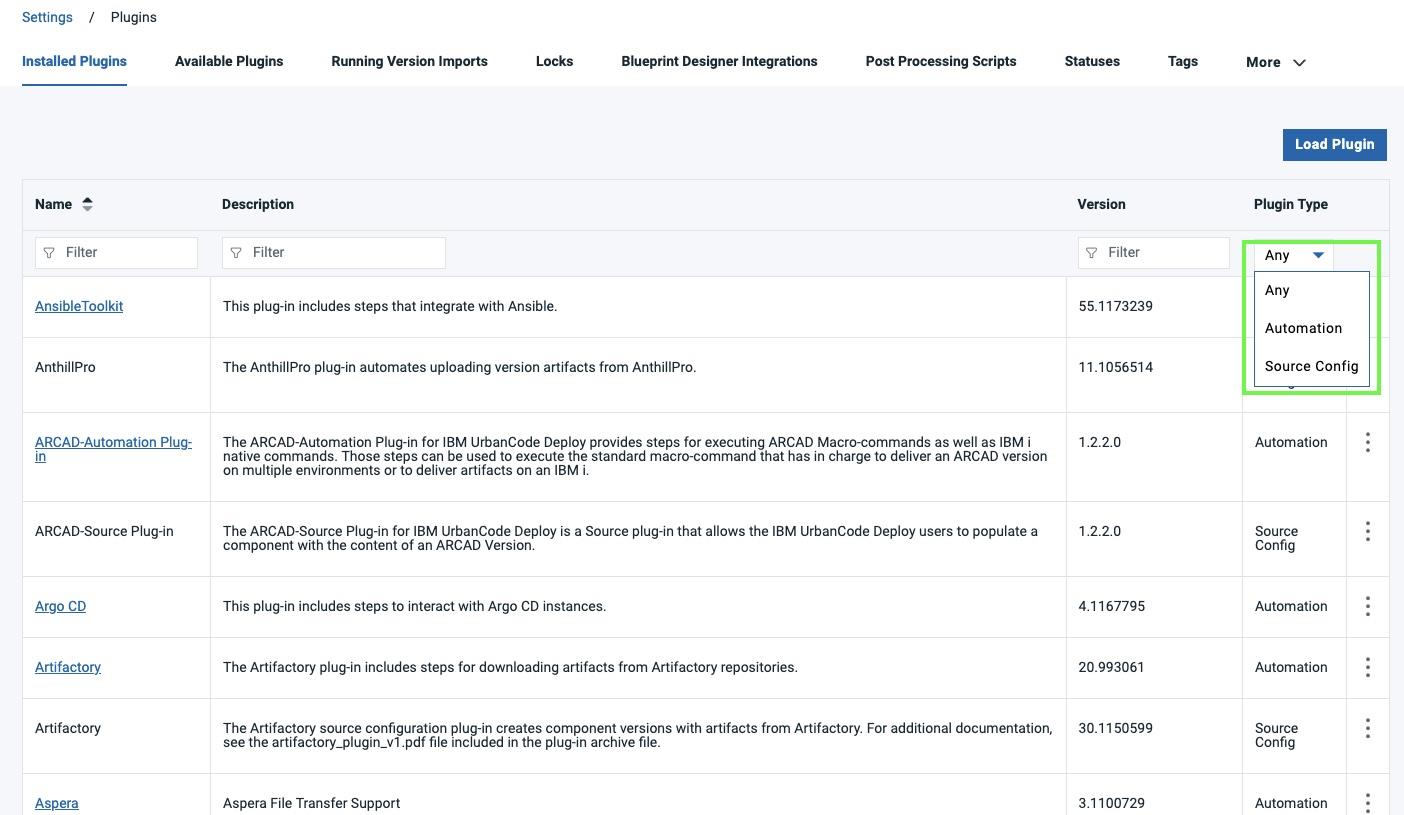Choose Source Config filter option
The width and height of the screenshot is (1404, 815).
pos(1311,366)
